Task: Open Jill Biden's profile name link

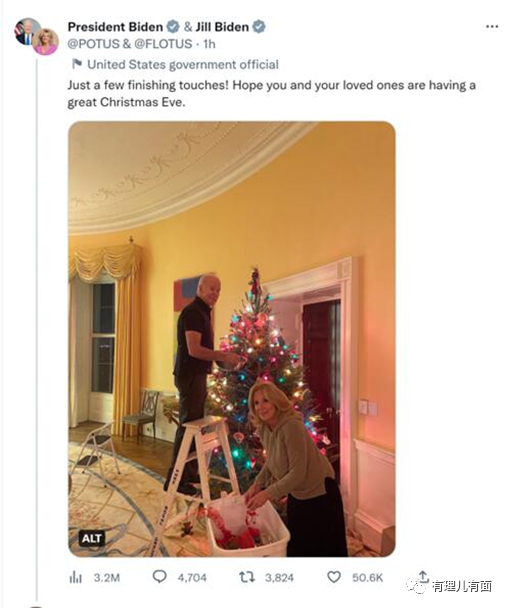Action: coord(222,27)
